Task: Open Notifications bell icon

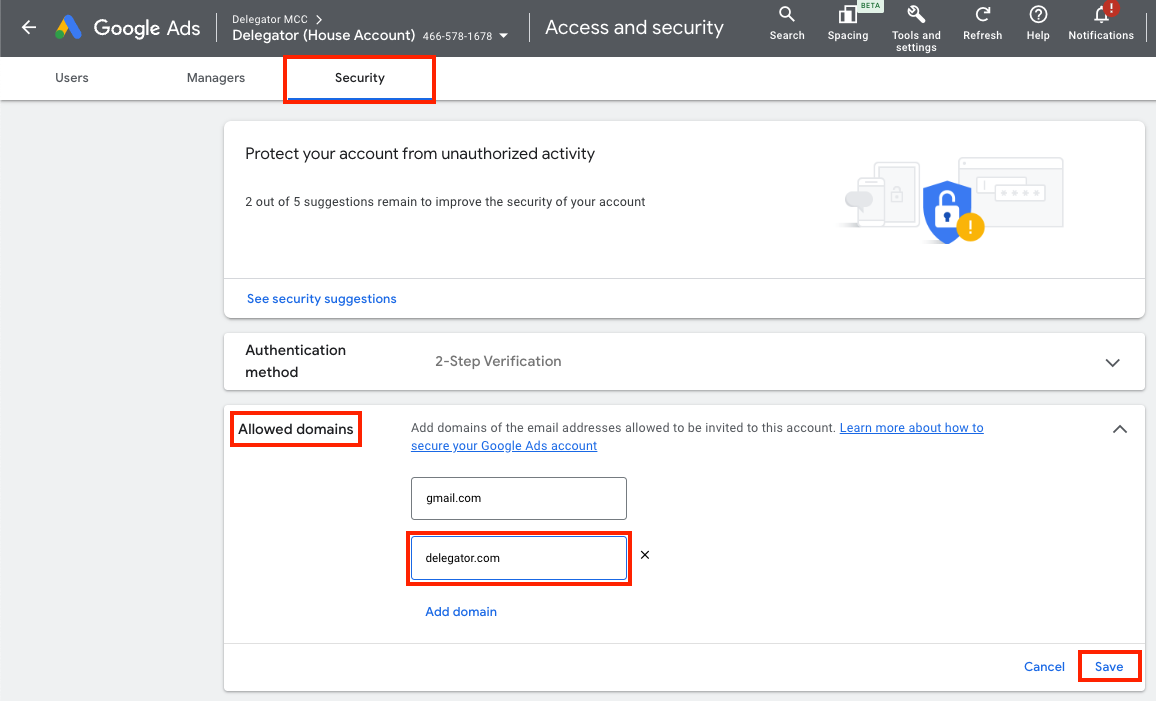Action: click(1101, 24)
